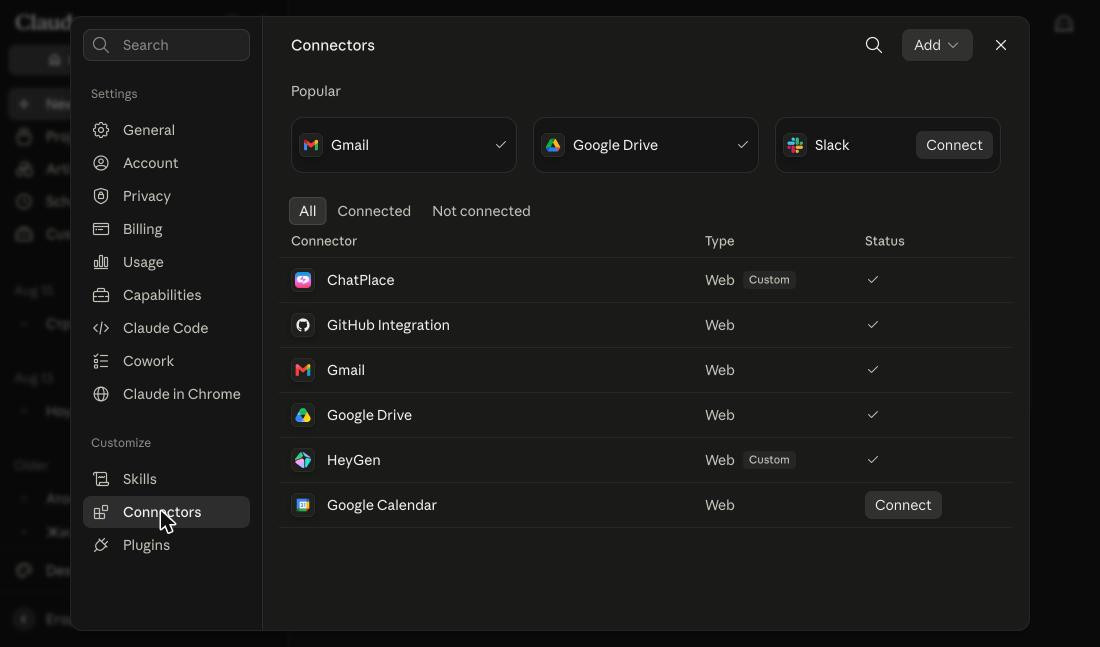Viewport: 1100px width, 647px height.
Task: Click the Cowork checklist icon
Action: click(x=101, y=361)
